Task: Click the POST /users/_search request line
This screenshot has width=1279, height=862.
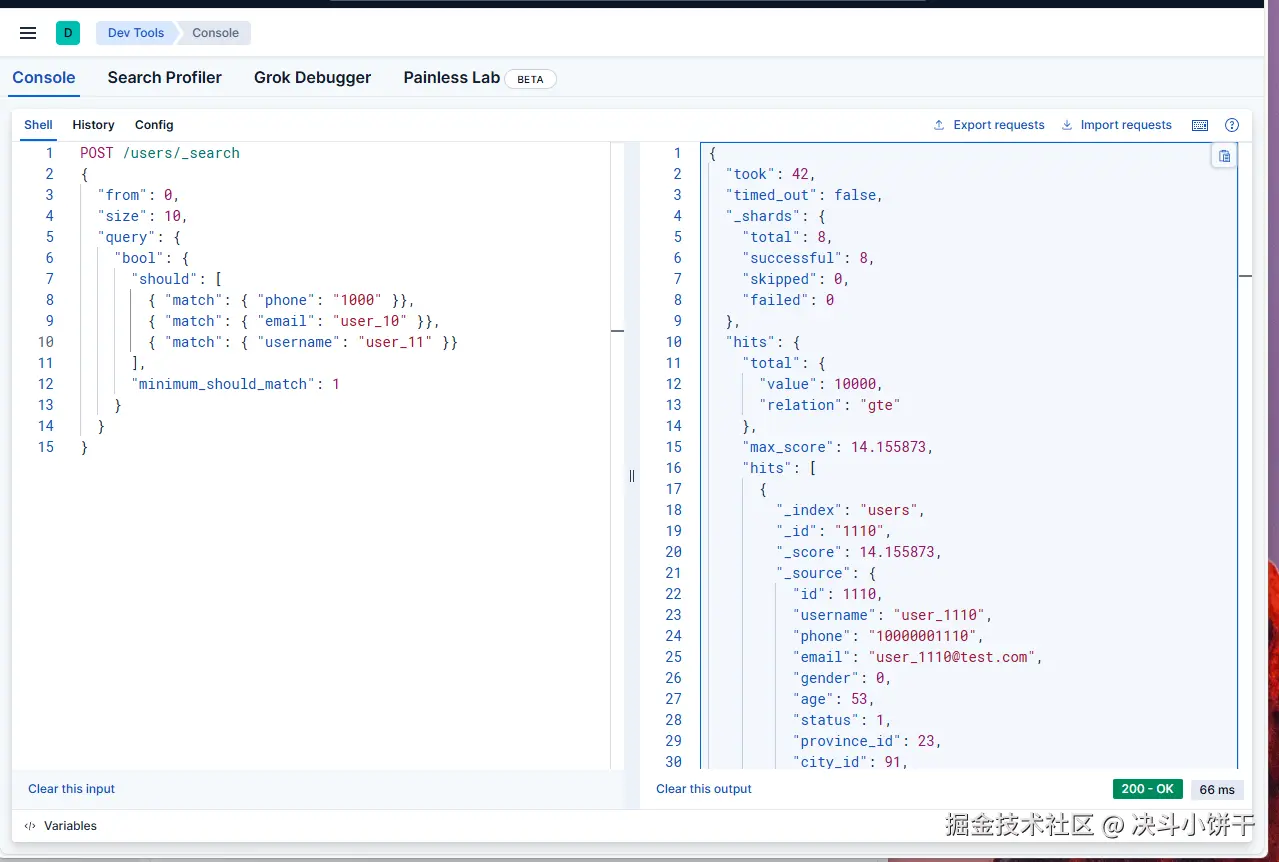Action: pyautogui.click(x=160, y=153)
